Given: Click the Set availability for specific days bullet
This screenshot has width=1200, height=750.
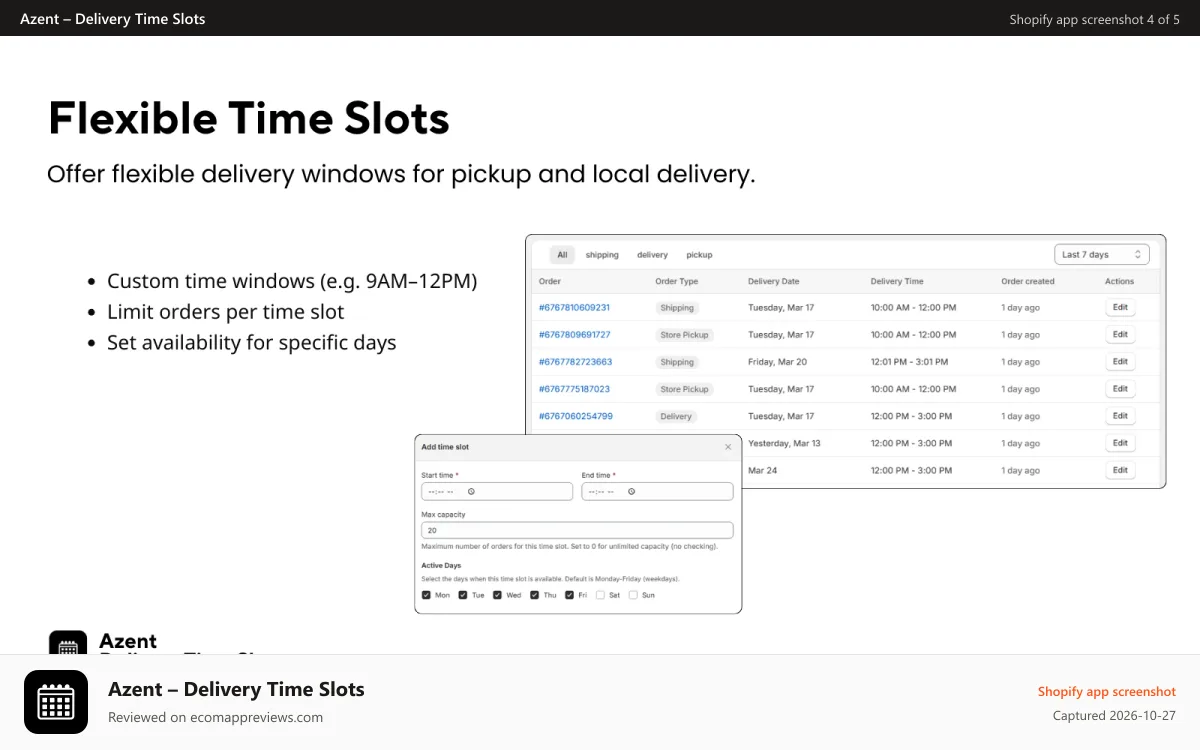Looking at the screenshot, I should 252,343.
